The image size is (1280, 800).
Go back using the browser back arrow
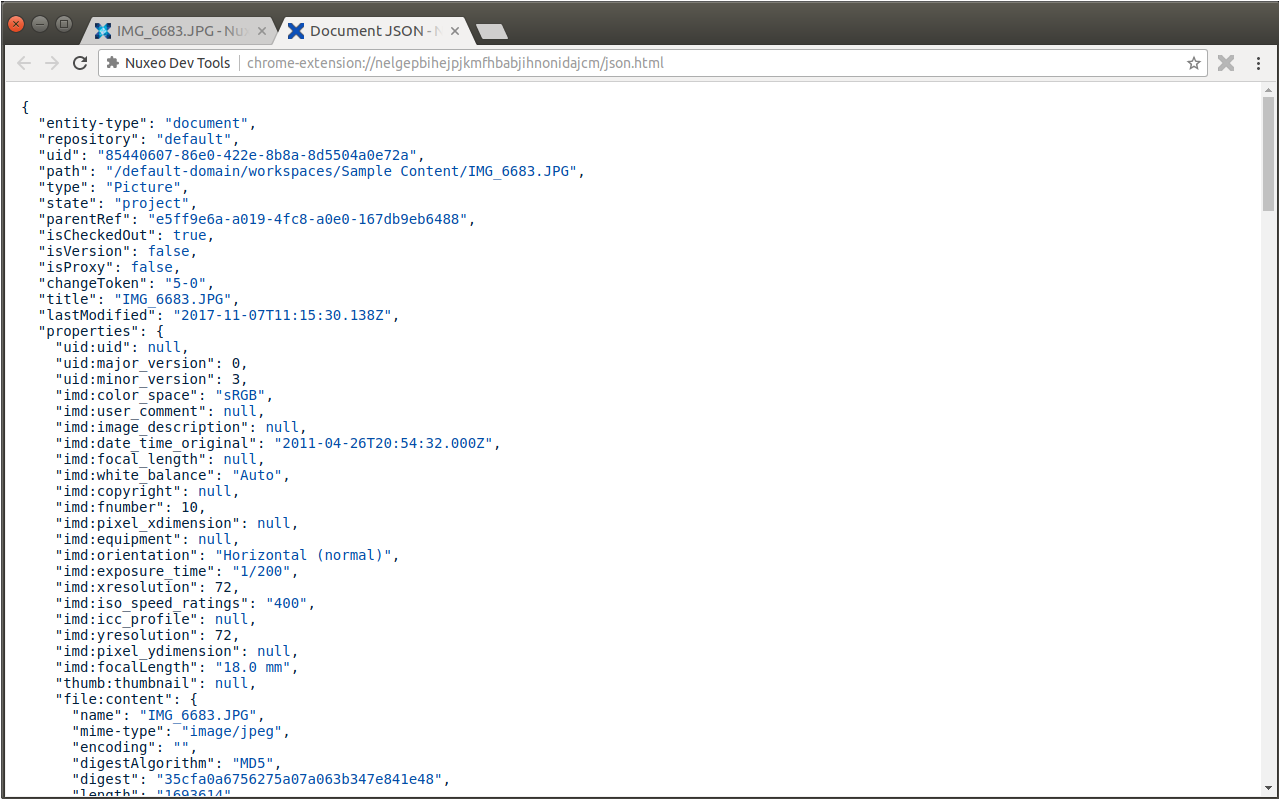point(24,63)
